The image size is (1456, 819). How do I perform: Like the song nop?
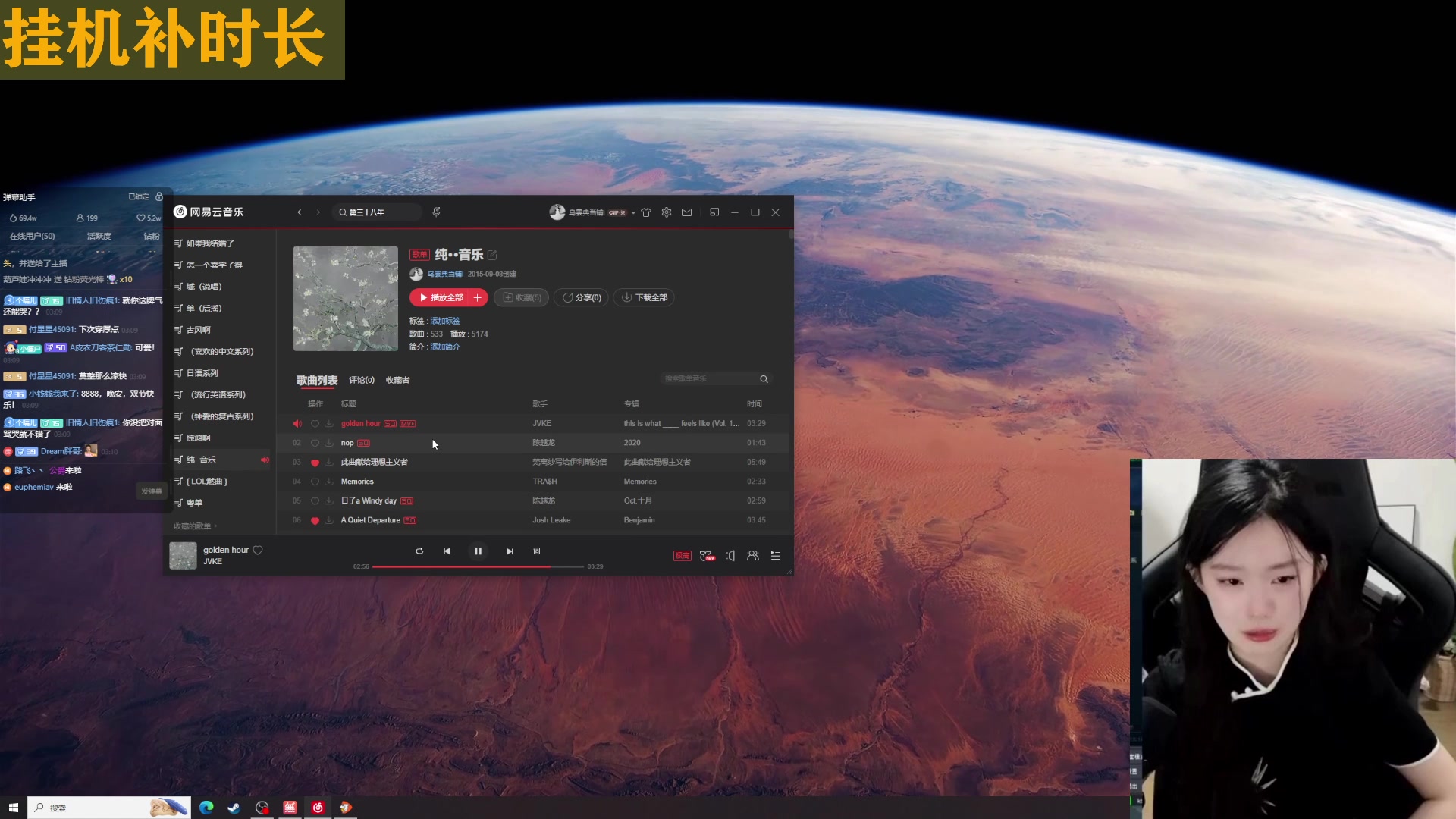pos(315,443)
